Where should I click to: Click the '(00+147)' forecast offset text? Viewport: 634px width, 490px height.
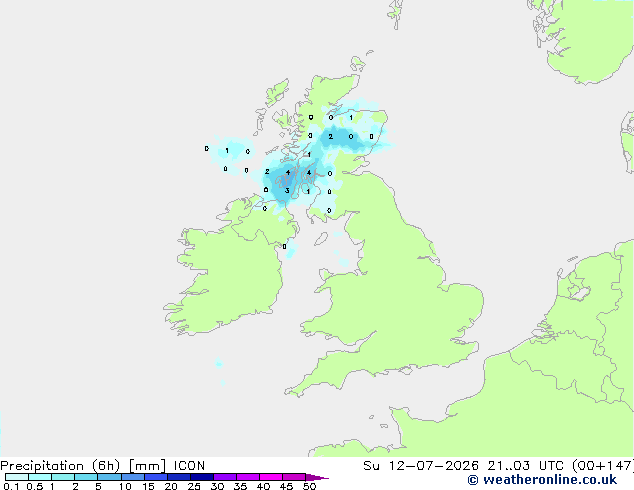point(602,466)
